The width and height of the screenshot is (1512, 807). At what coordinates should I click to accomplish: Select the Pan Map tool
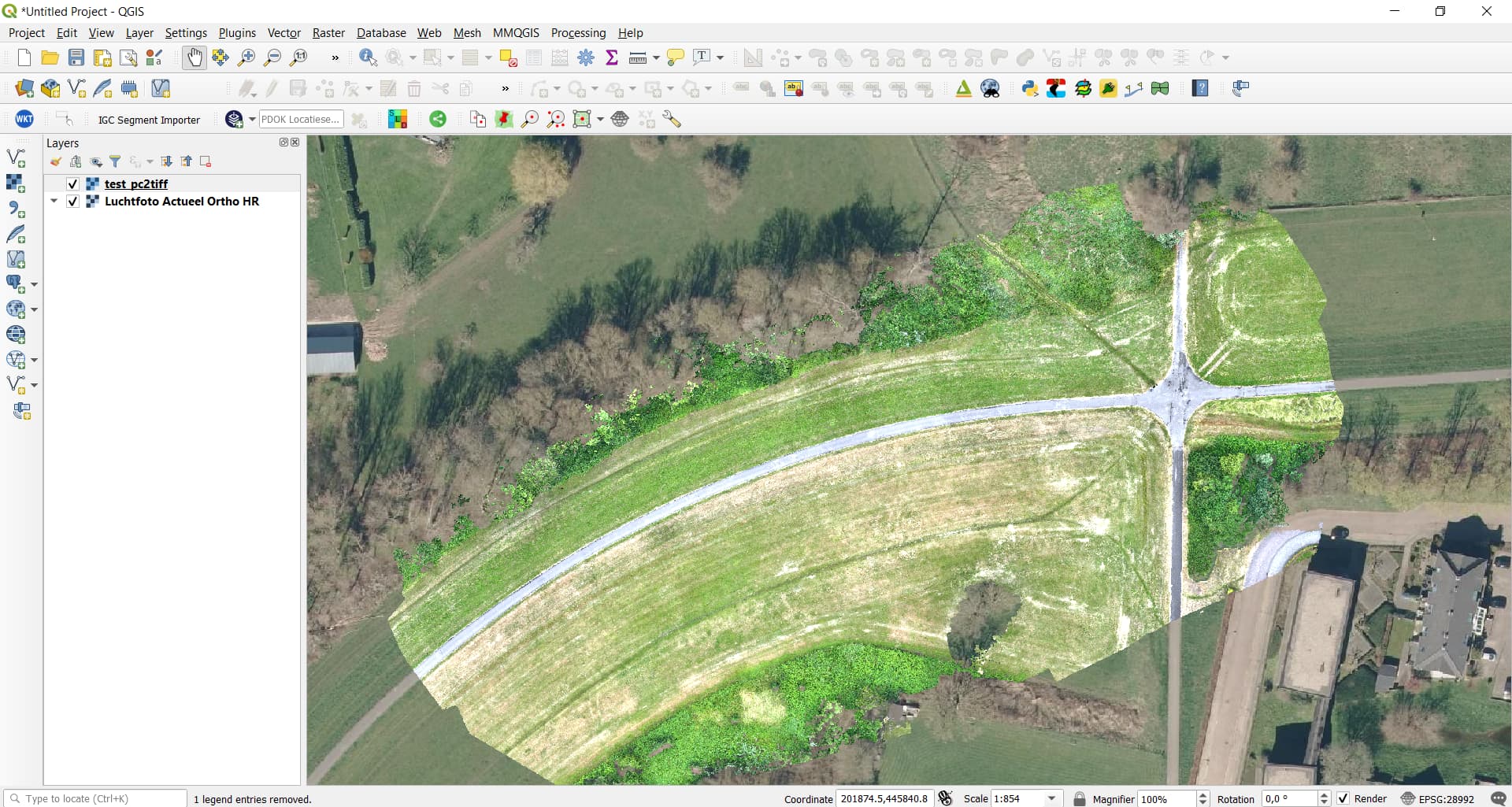click(195, 57)
